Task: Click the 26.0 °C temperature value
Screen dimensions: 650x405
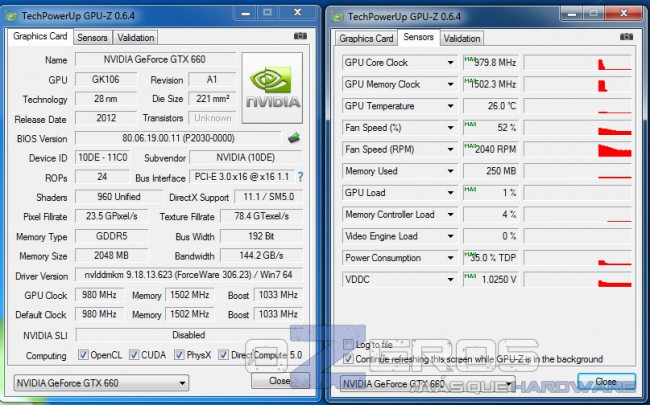Action: click(x=490, y=106)
